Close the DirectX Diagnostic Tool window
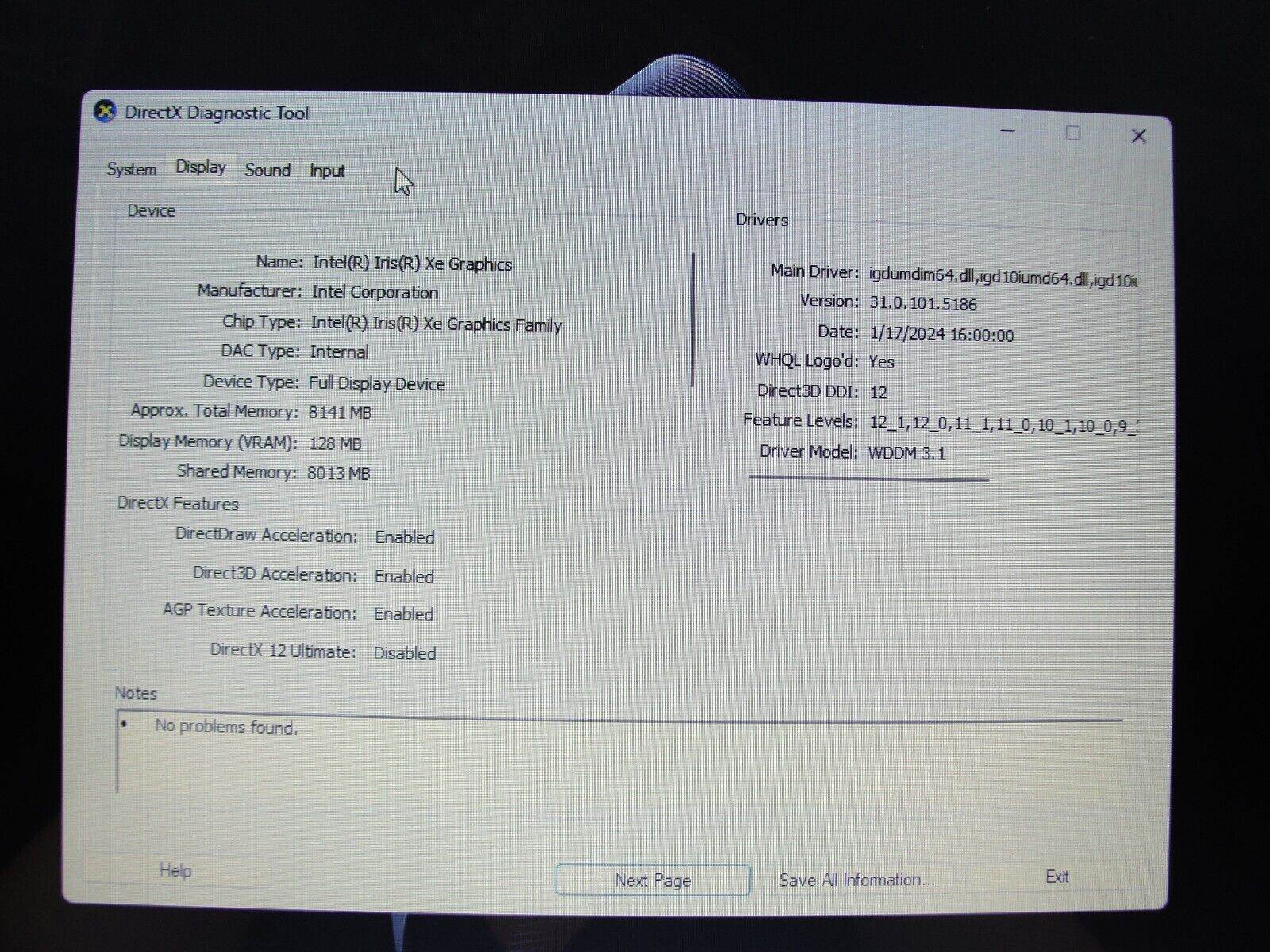Viewport: 1270px width, 952px height. point(1138,136)
